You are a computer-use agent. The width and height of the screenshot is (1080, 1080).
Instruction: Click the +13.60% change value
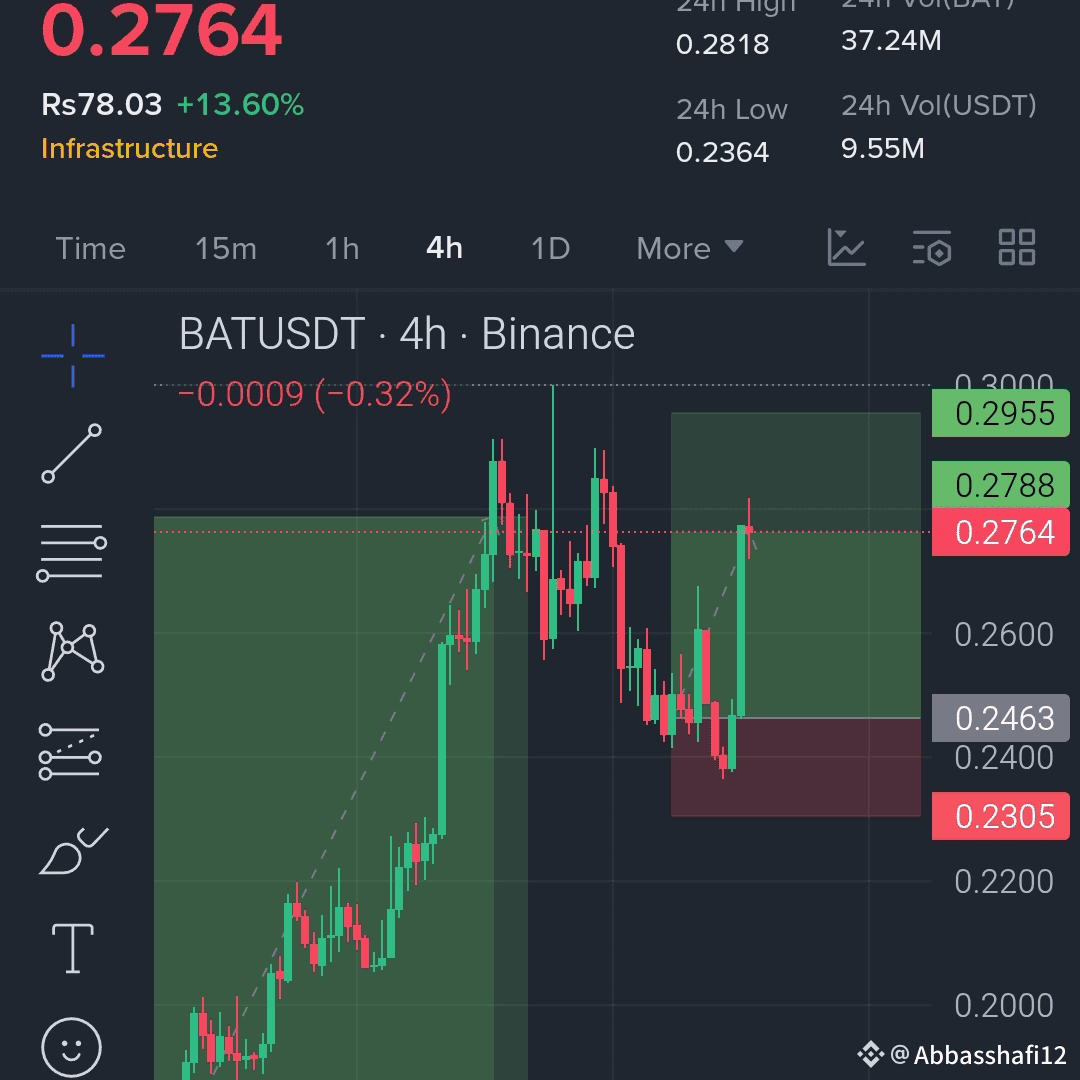pyautogui.click(x=240, y=105)
